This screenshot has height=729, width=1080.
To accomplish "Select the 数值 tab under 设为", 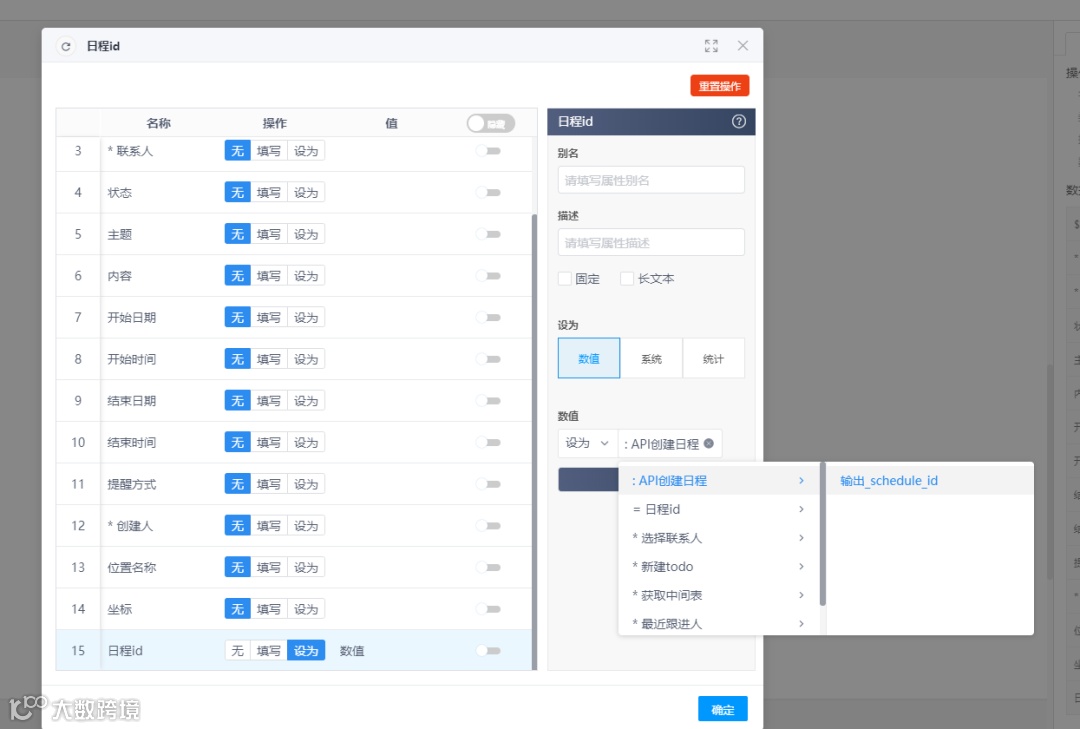I will tap(589, 358).
